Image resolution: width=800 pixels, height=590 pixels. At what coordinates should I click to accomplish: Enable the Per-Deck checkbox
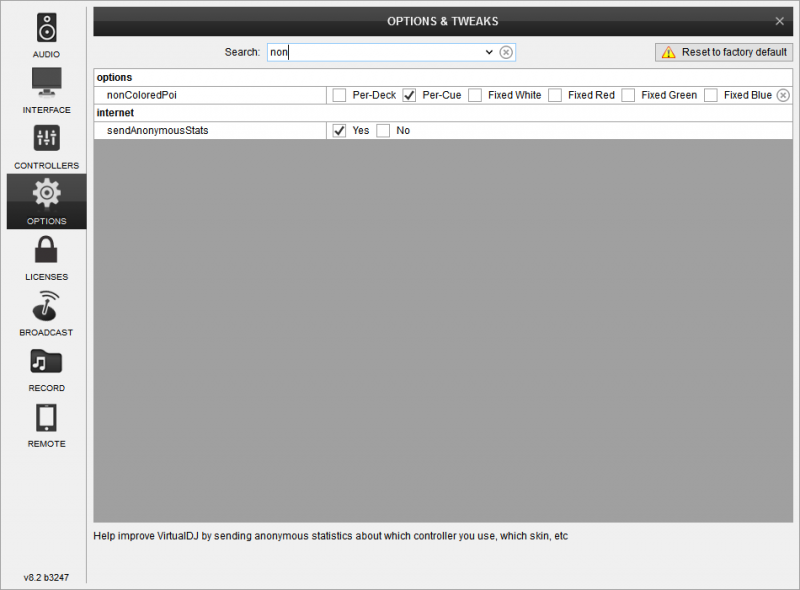click(340, 95)
